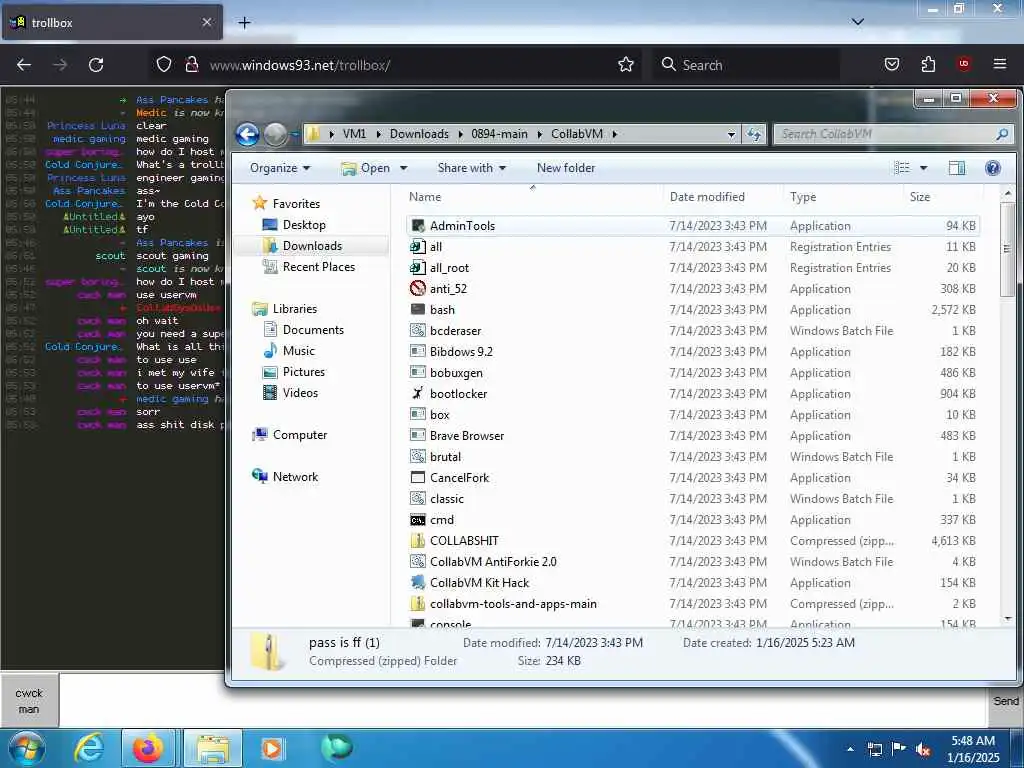The image size is (1024, 768).
Task: Click Firefox icon in the taskbar
Action: [x=148, y=748]
